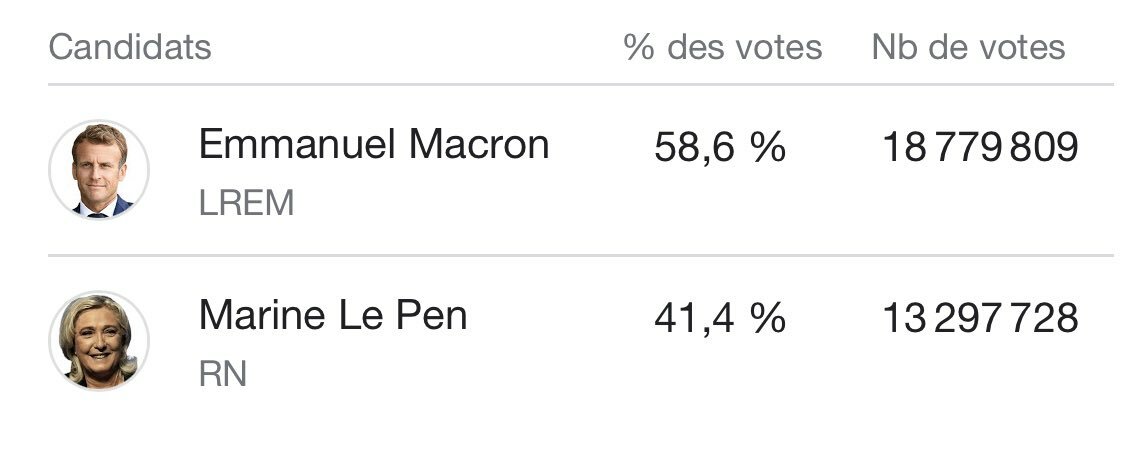Screen dimensions: 1125x469
Task: Click the first name Emmanuel
Action: pos(297,144)
